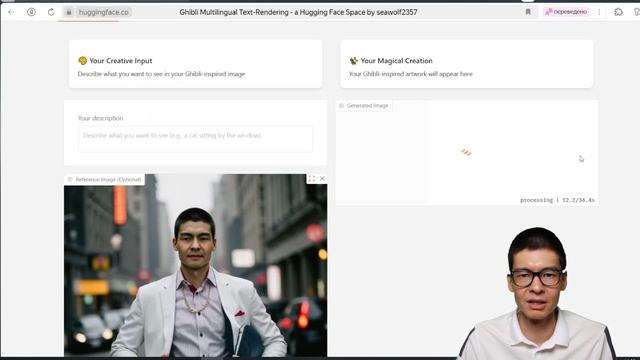Viewport: 640px width, 360px height.
Task: Click the Ghibli-inspired artwork will appear text
Action: point(411,74)
